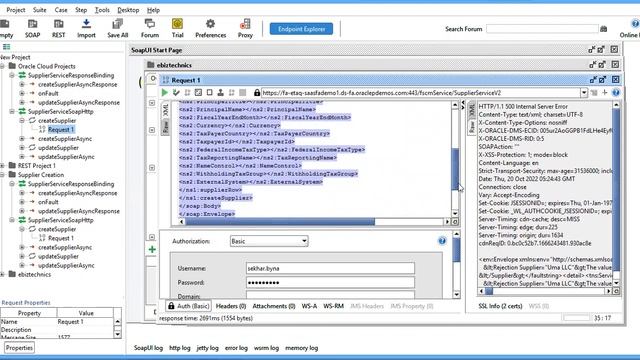The height and width of the screenshot is (360, 640).
Task: Open the Step menu
Action: click(x=81, y=10)
